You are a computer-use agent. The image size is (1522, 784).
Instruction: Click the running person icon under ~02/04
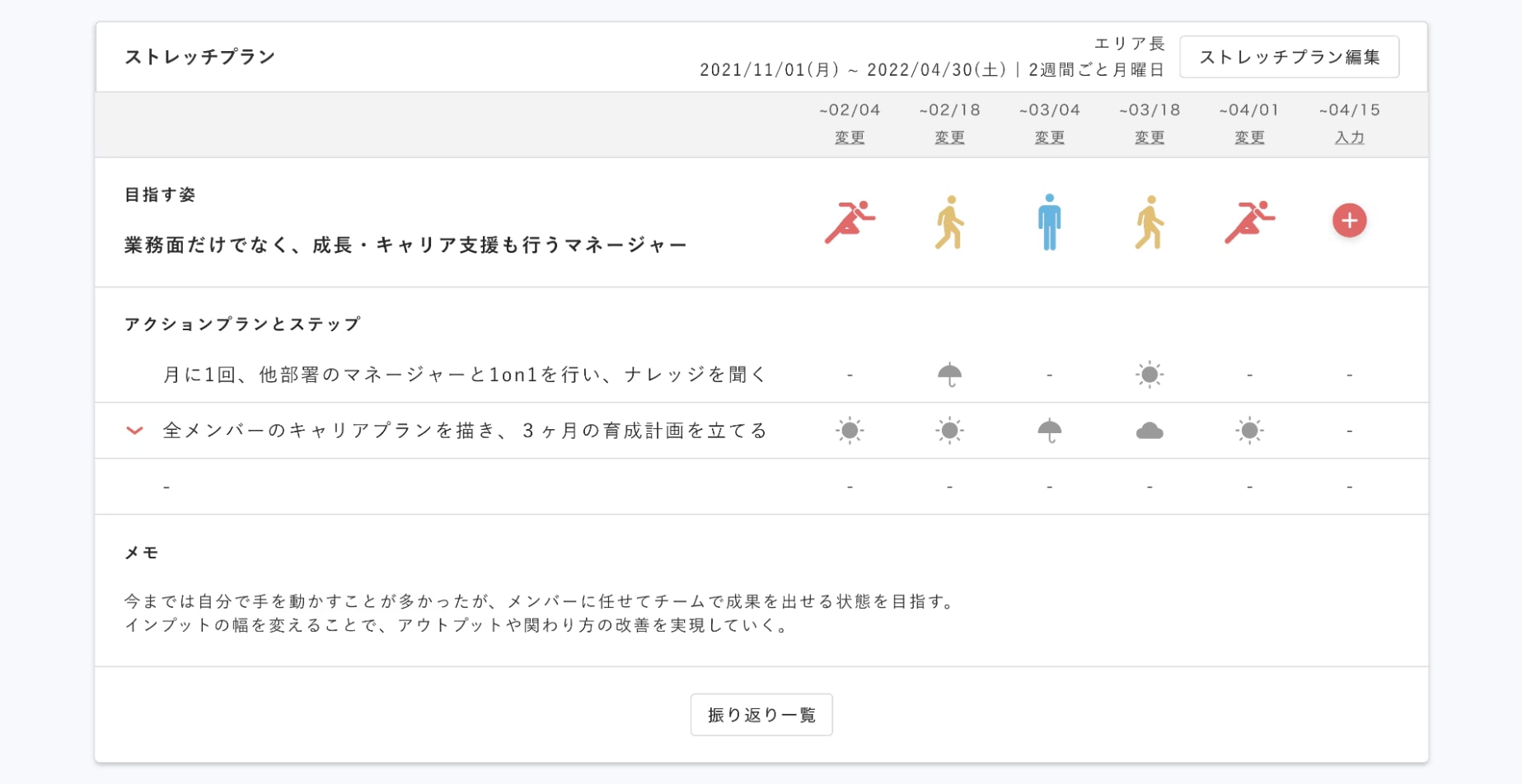coord(849,222)
